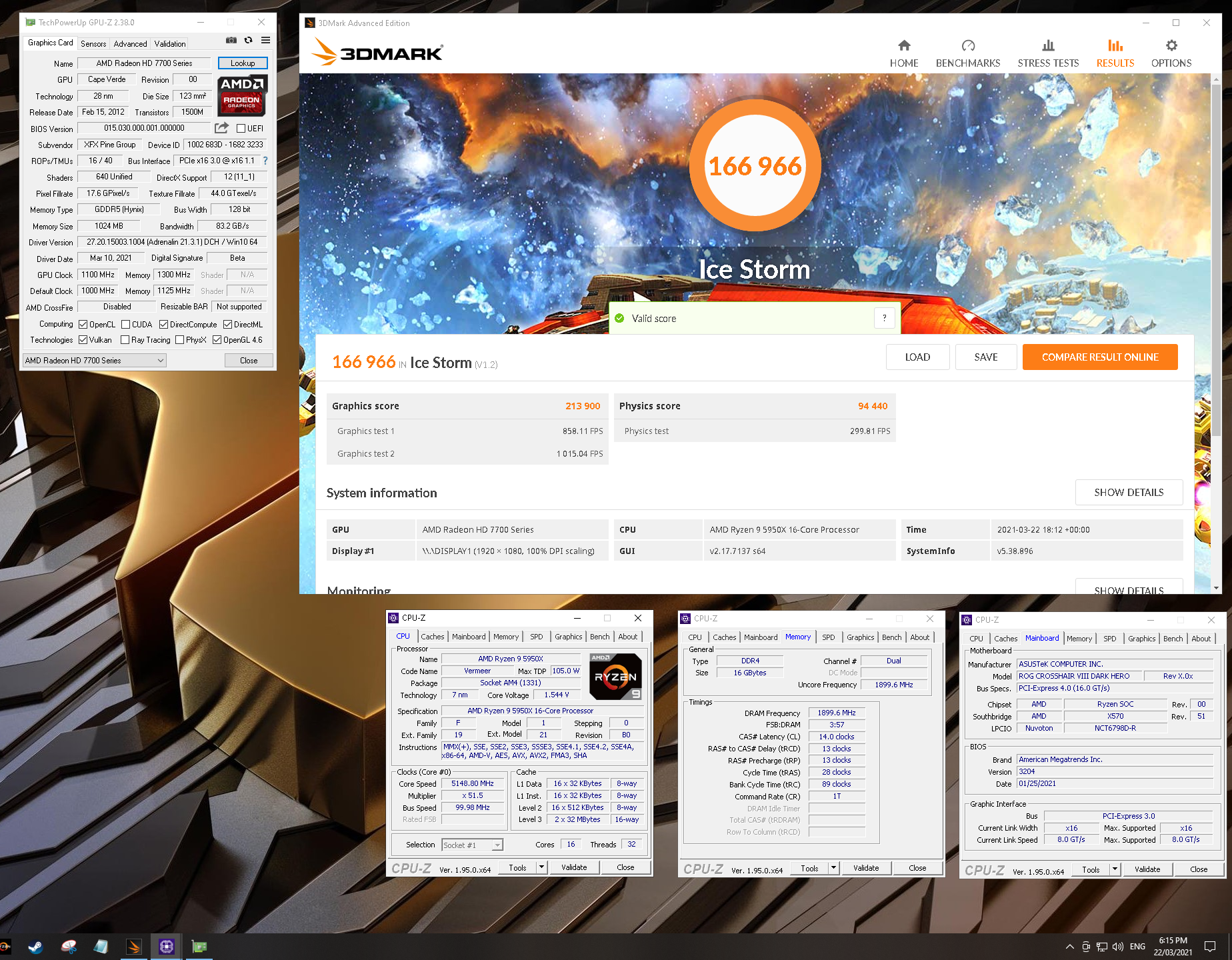Click the LOAD button in 3DMark
Image resolution: width=1232 pixels, height=960 pixels.
click(917, 357)
